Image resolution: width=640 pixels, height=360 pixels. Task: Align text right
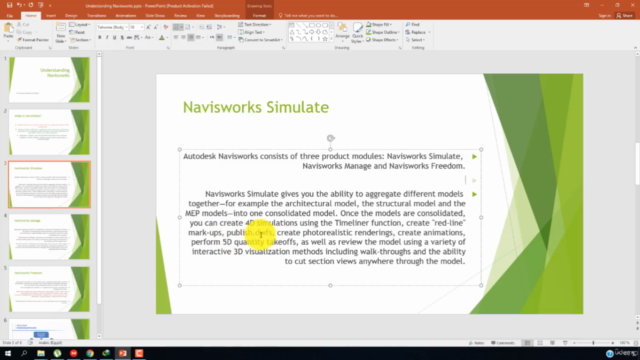pos(191,38)
